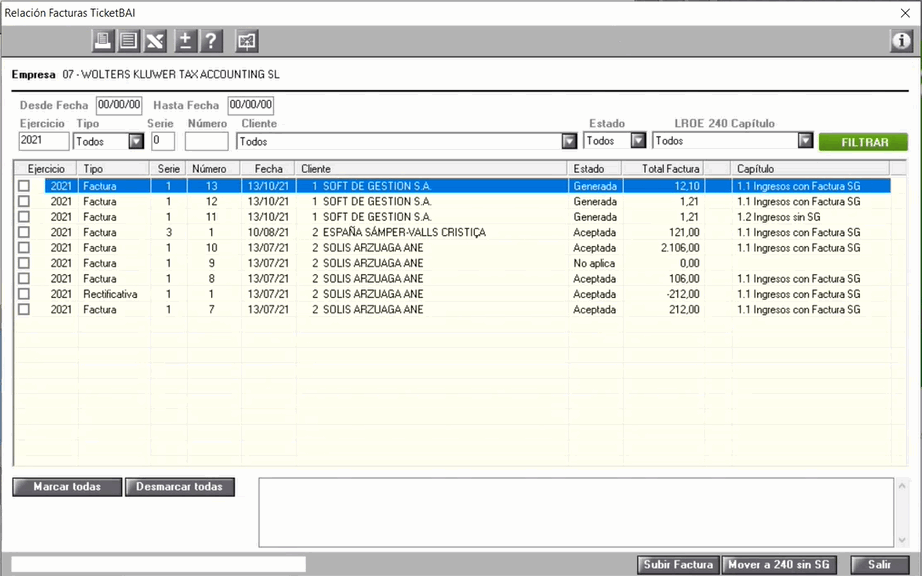Image resolution: width=922 pixels, height=576 pixels.
Task: Check the box on the Rectificativa row
Action: pyautogui.click(x=24, y=294)
